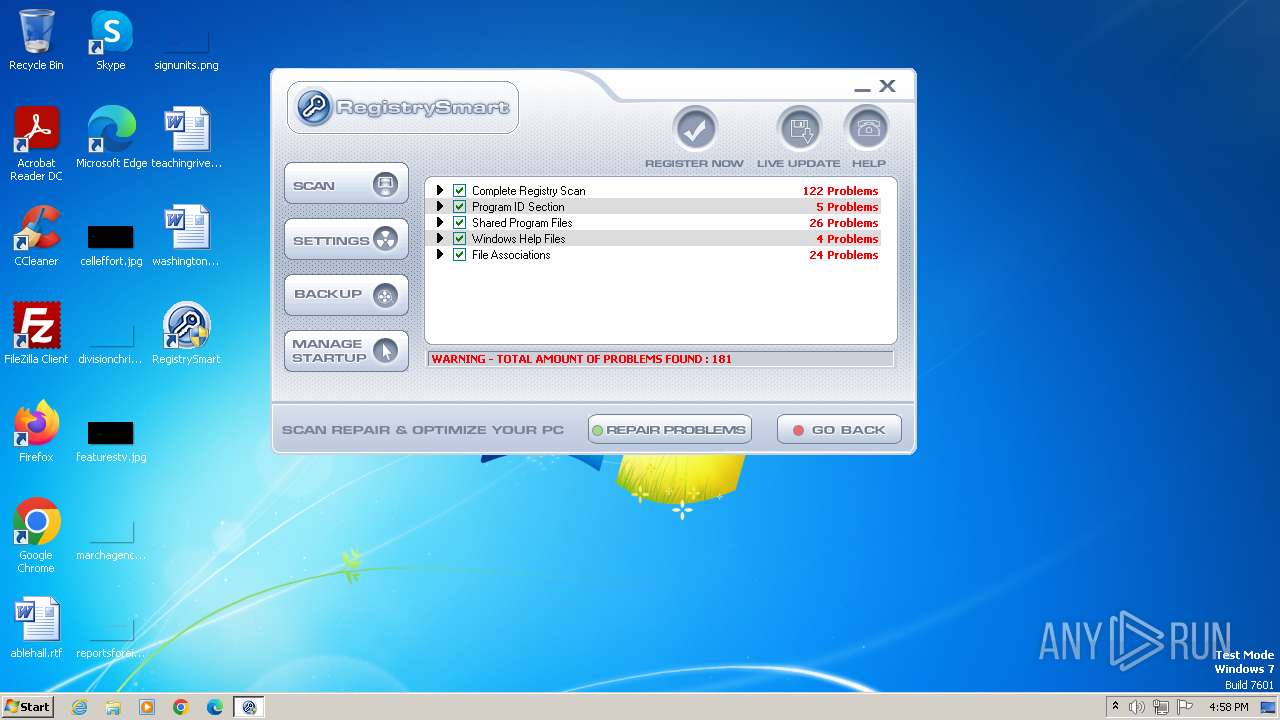The width and height of the screenshot is (1280, 720).
Task: Minimize the RegistrySmart window
Action: point(862,89)
